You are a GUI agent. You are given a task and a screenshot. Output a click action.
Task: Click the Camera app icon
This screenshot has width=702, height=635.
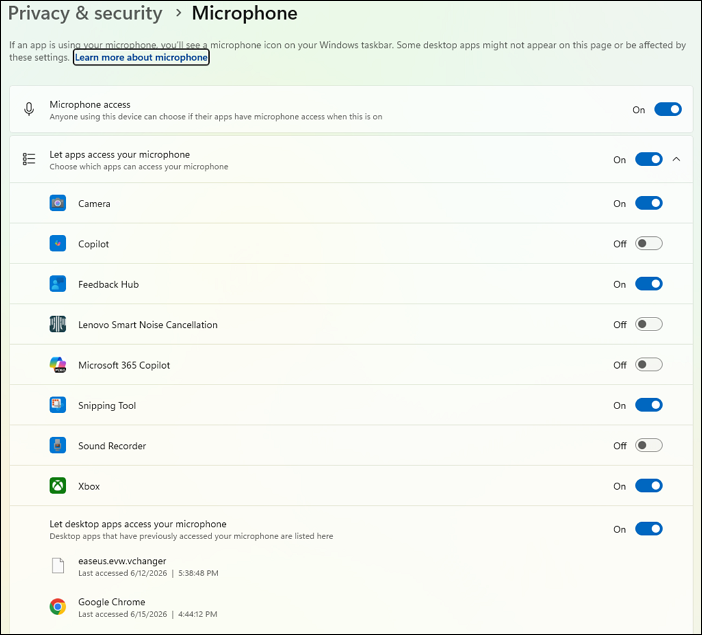(58, 203)
